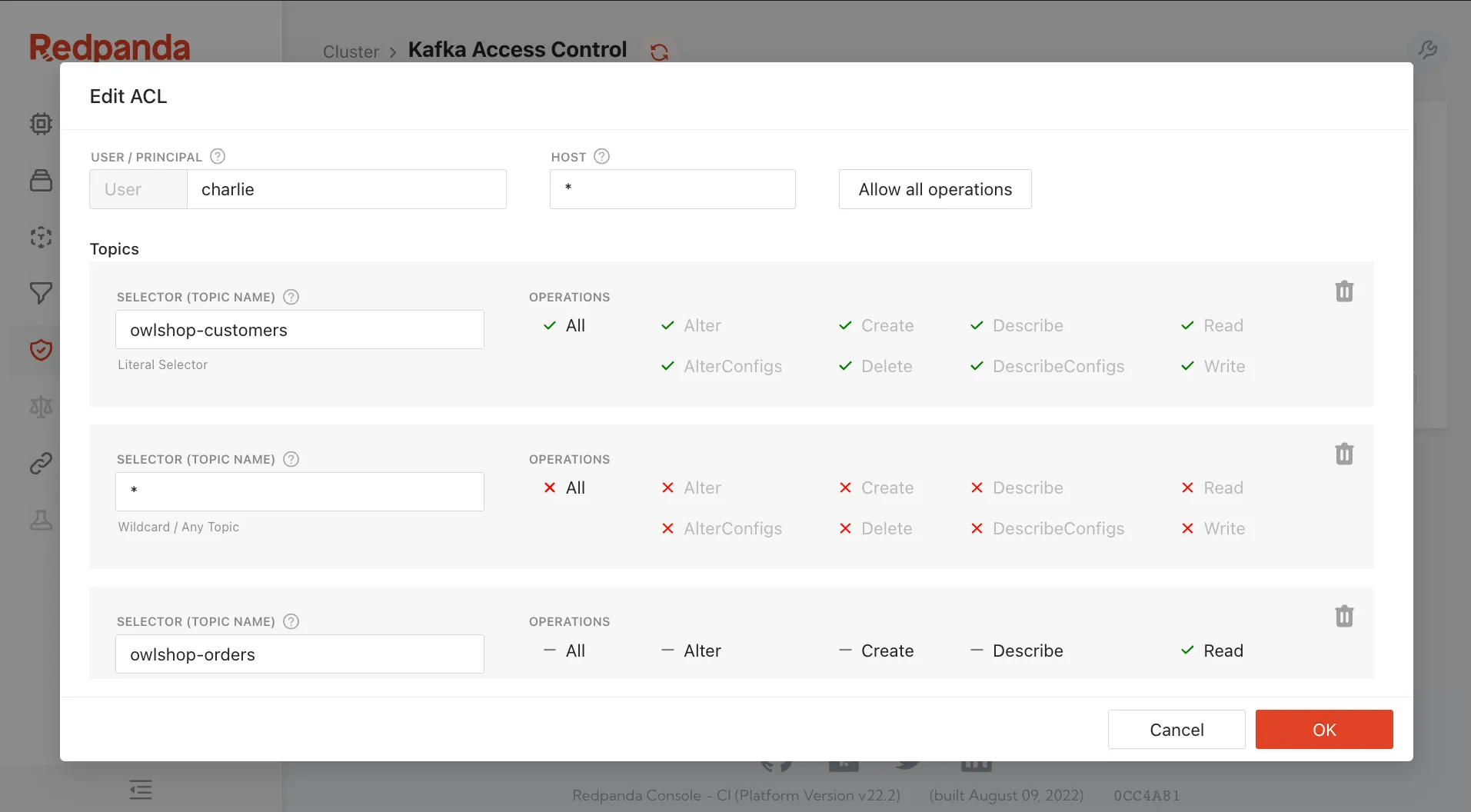Open User / Principal help tooltip
1471x812 pixels.
pos(218,156)
